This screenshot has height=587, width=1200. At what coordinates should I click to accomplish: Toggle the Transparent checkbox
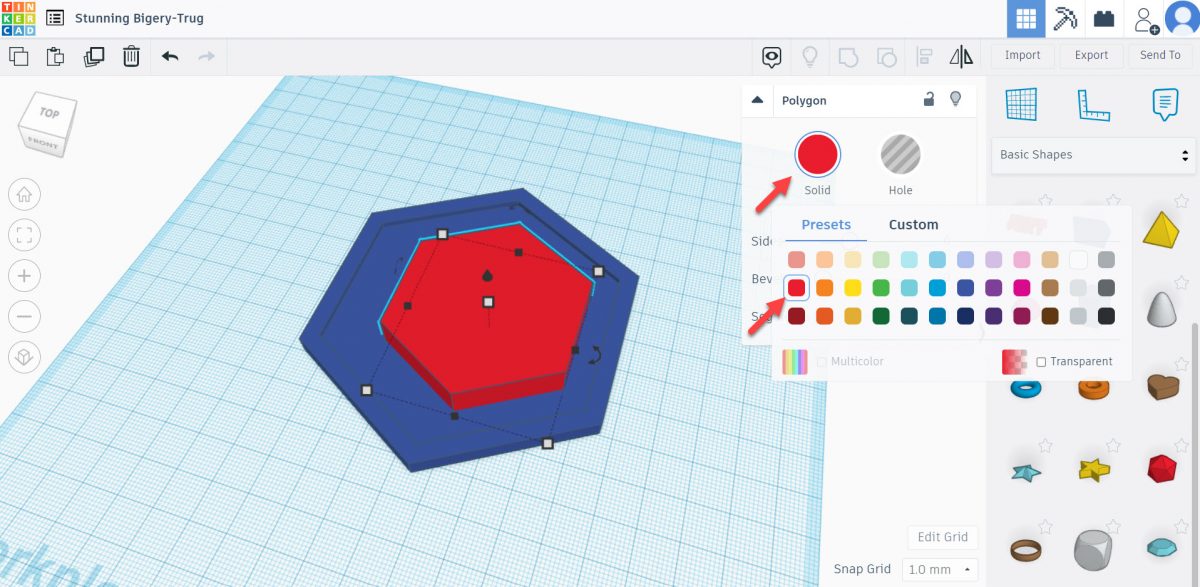(1041, 362)
